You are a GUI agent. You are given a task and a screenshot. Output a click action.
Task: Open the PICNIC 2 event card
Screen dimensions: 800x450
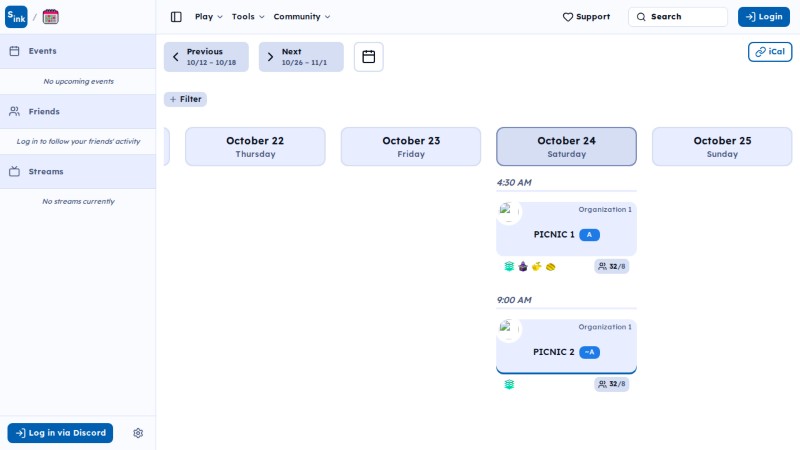click(x=566, y=346)
